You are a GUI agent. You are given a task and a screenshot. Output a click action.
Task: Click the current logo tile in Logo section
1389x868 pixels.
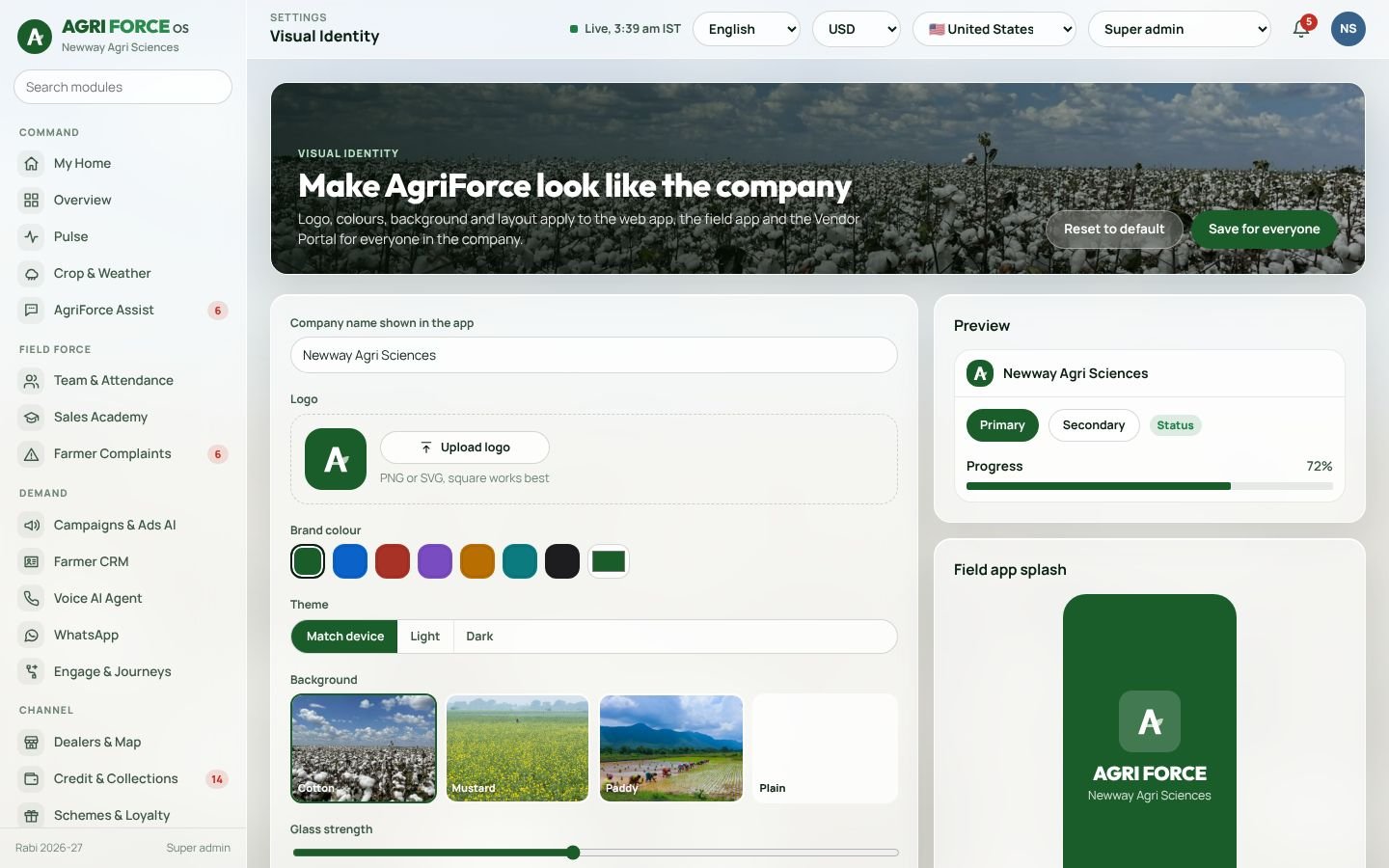(x=336, y=459)
